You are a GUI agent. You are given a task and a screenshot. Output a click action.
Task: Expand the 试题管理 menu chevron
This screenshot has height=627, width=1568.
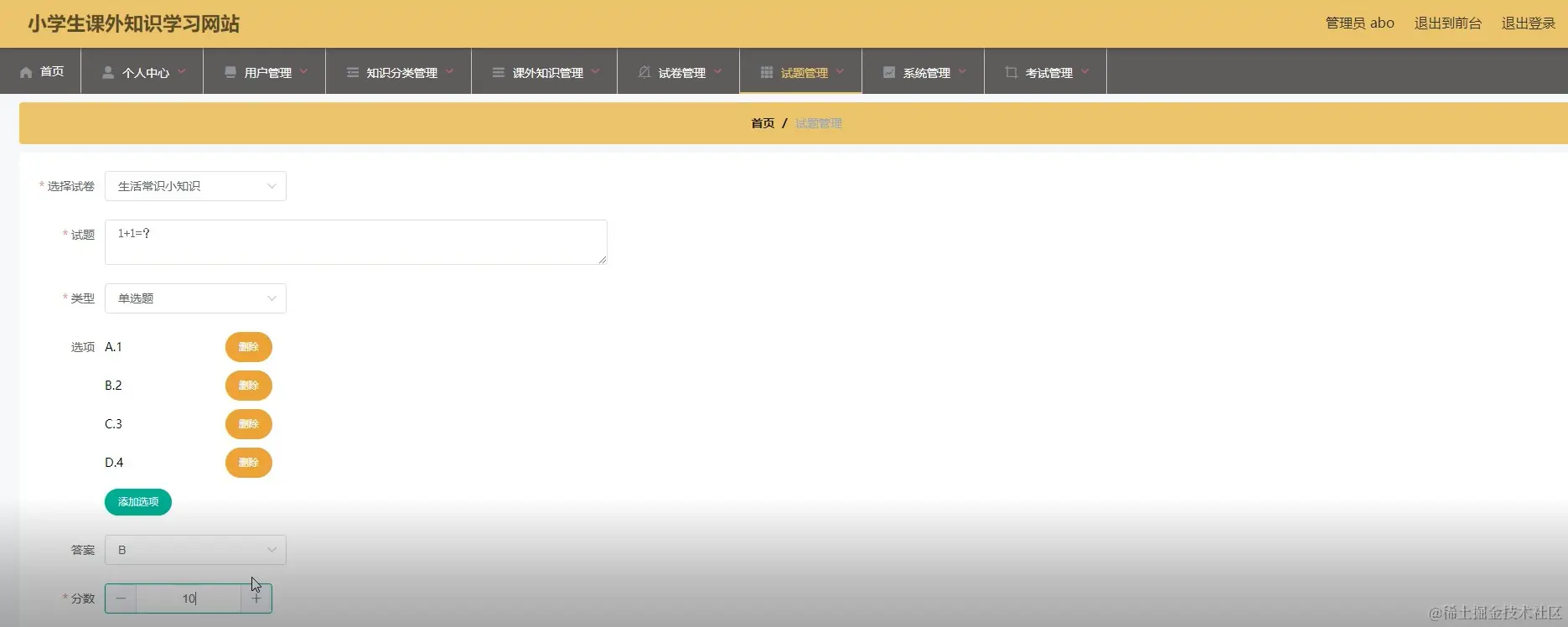(x=840, y=71)
